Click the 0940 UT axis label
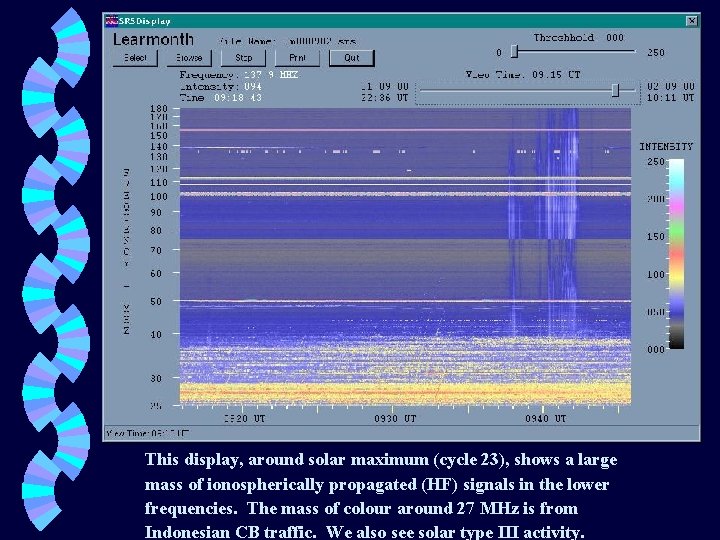 coord(546,419)
